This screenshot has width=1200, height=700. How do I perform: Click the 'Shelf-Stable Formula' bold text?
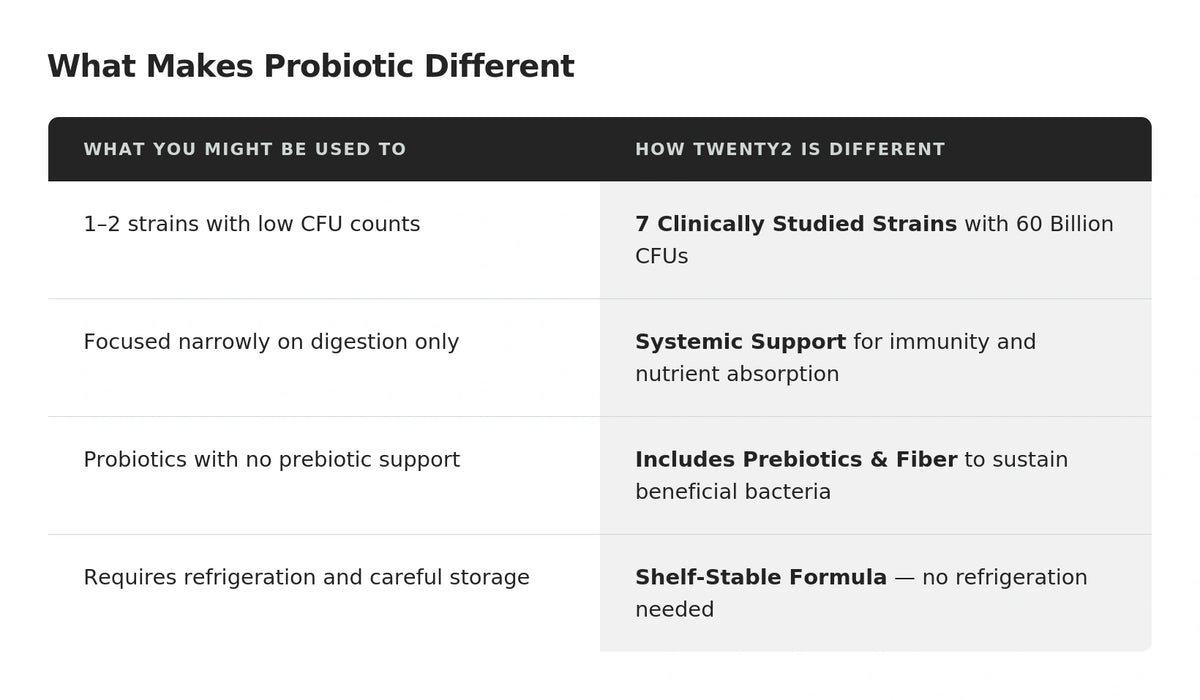pyautogui.click(x=761, y=578)
